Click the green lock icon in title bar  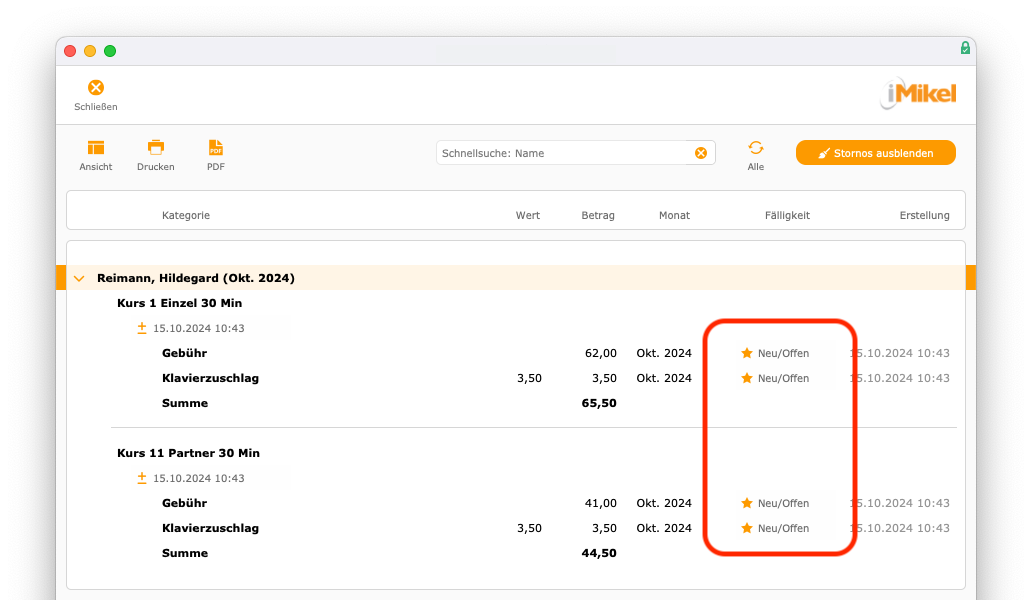pos(965,48)
